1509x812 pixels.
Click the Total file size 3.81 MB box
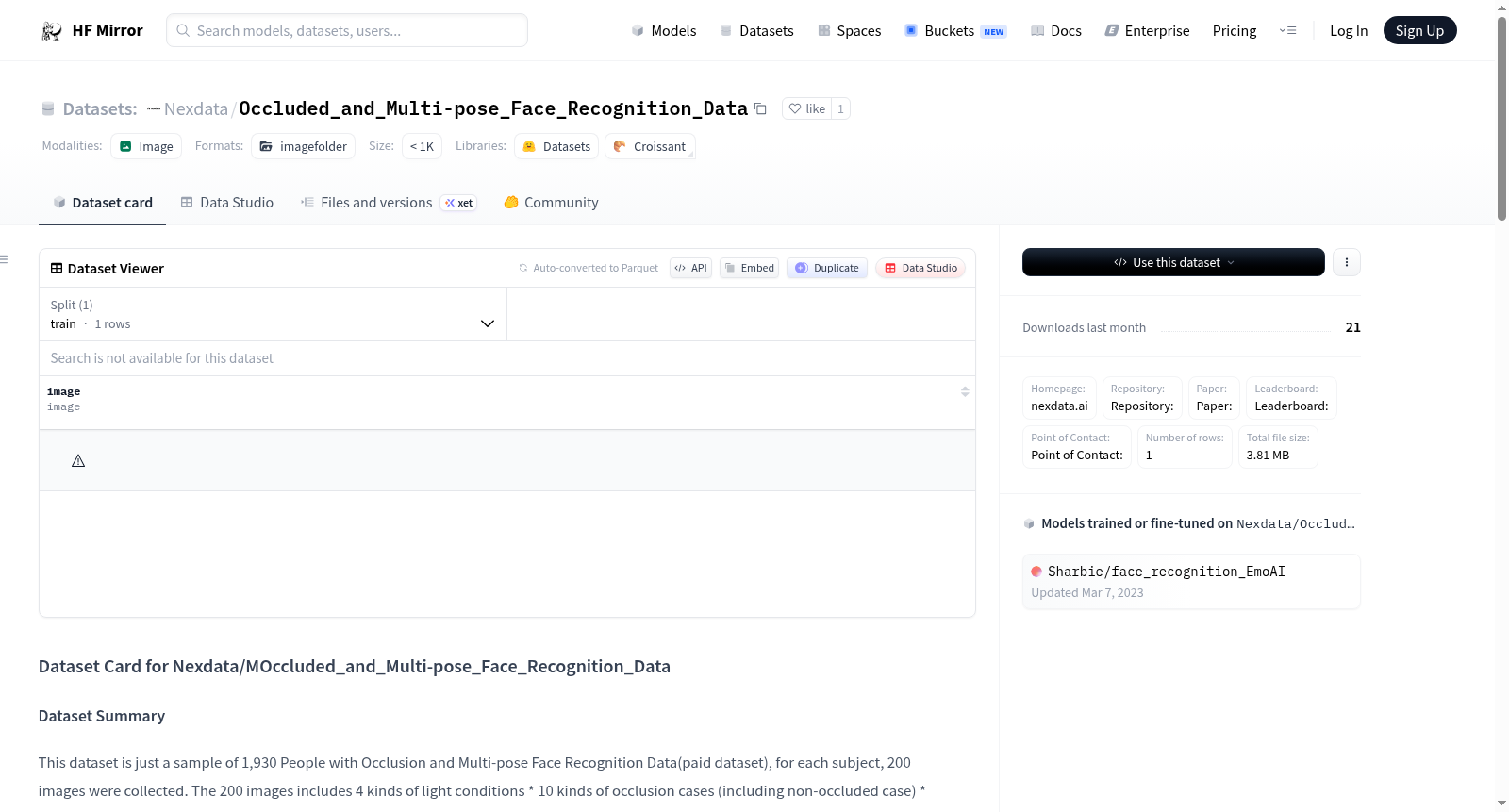tap(1278, 447)
